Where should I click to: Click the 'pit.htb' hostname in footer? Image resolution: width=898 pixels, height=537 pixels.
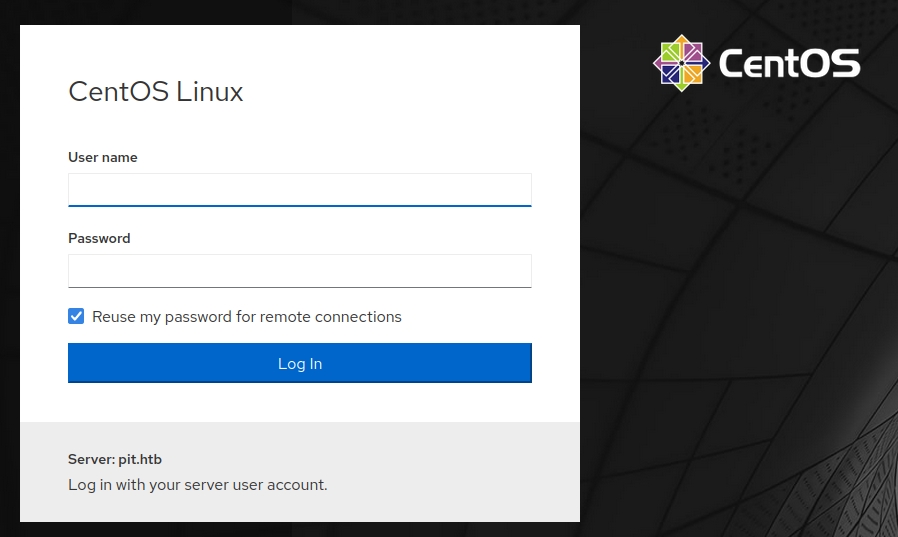139,459
